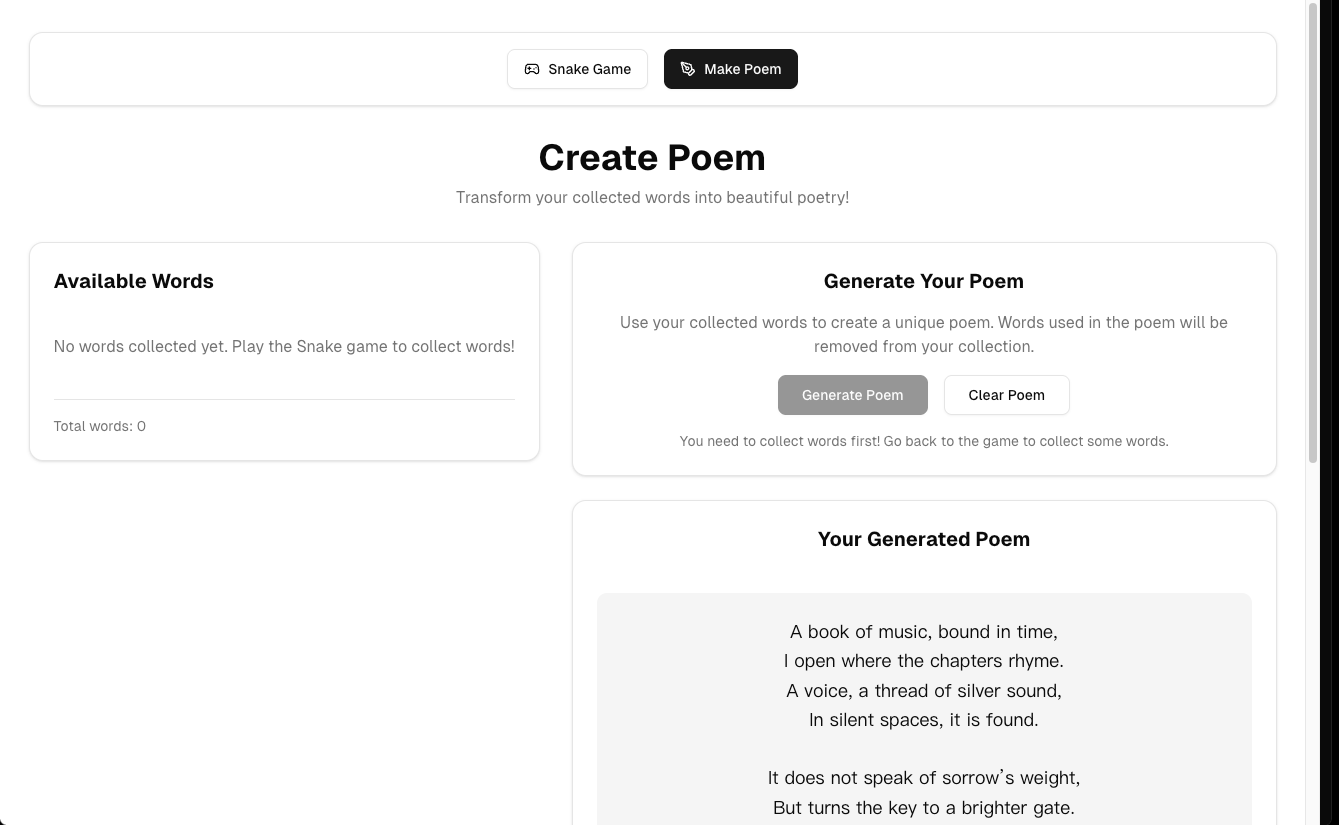Switch to the Snake Game tab
This screenshot has width=1339, height=825.
click(577, 69)
